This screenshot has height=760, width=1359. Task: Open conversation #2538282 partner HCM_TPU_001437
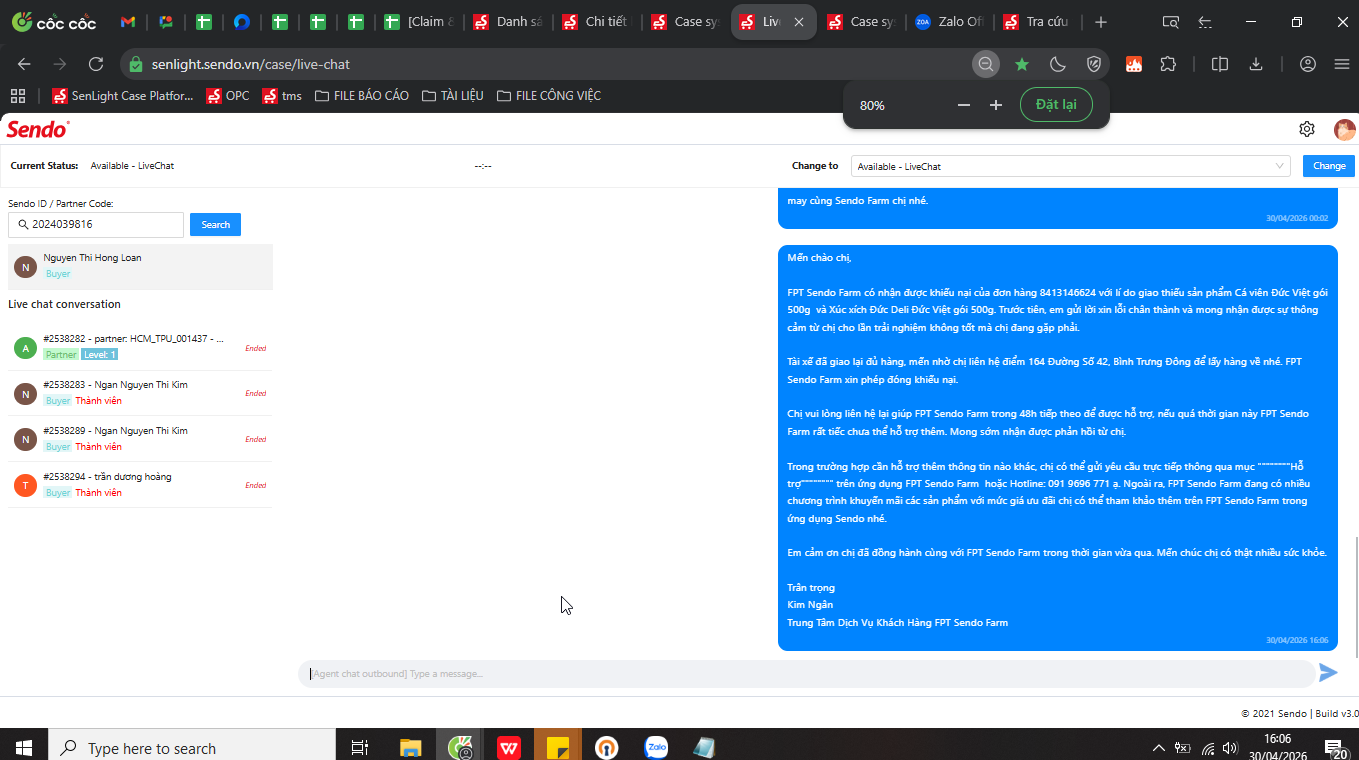pos(140,347)
